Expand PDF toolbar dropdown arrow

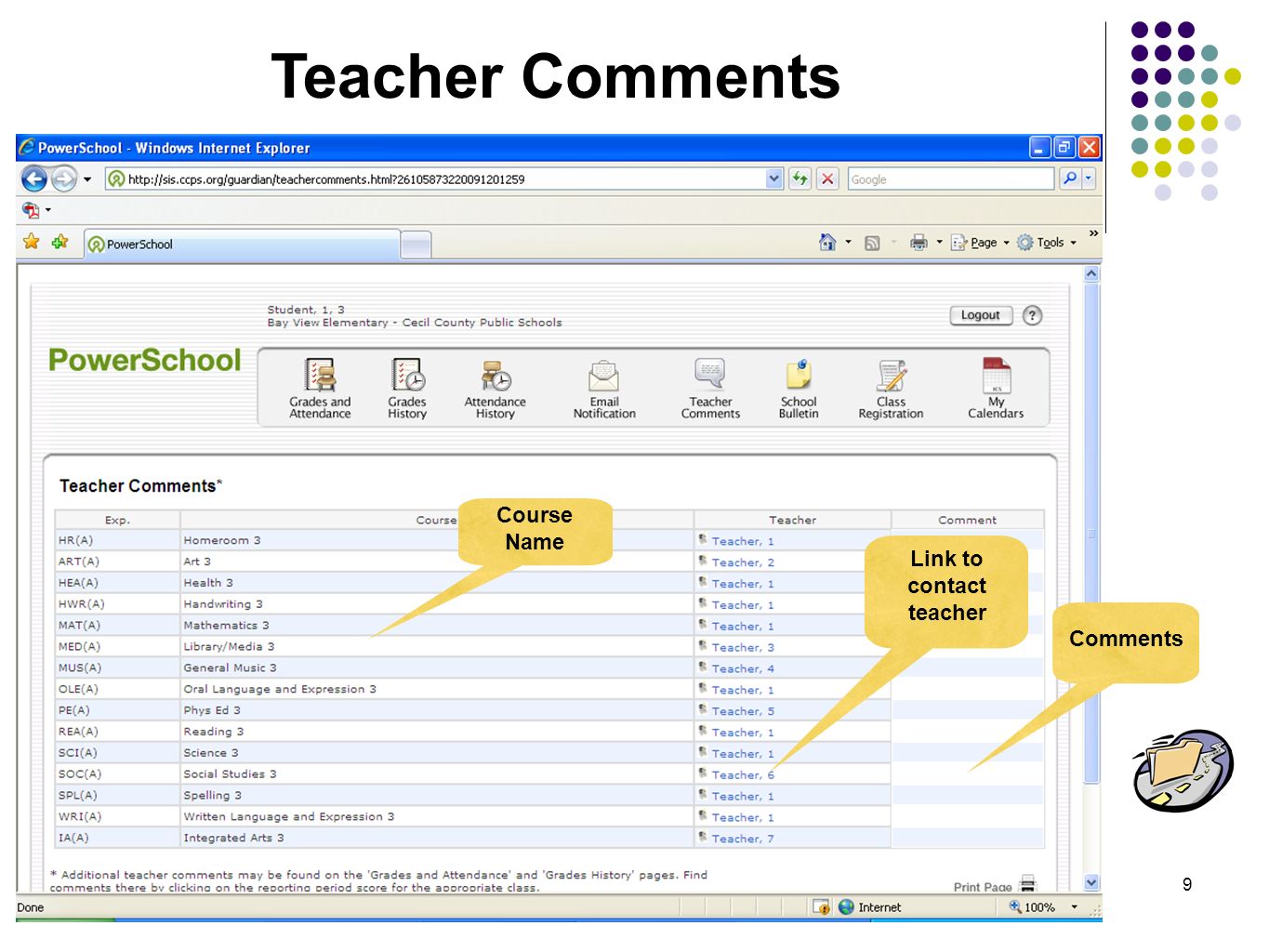[x=48, y=210]
